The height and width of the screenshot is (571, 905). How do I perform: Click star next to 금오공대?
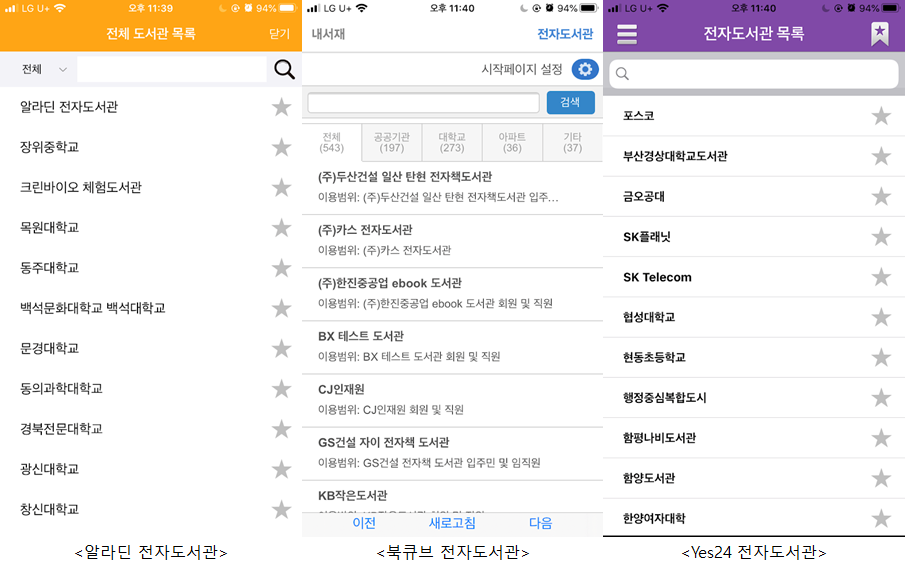click(881, 196)
